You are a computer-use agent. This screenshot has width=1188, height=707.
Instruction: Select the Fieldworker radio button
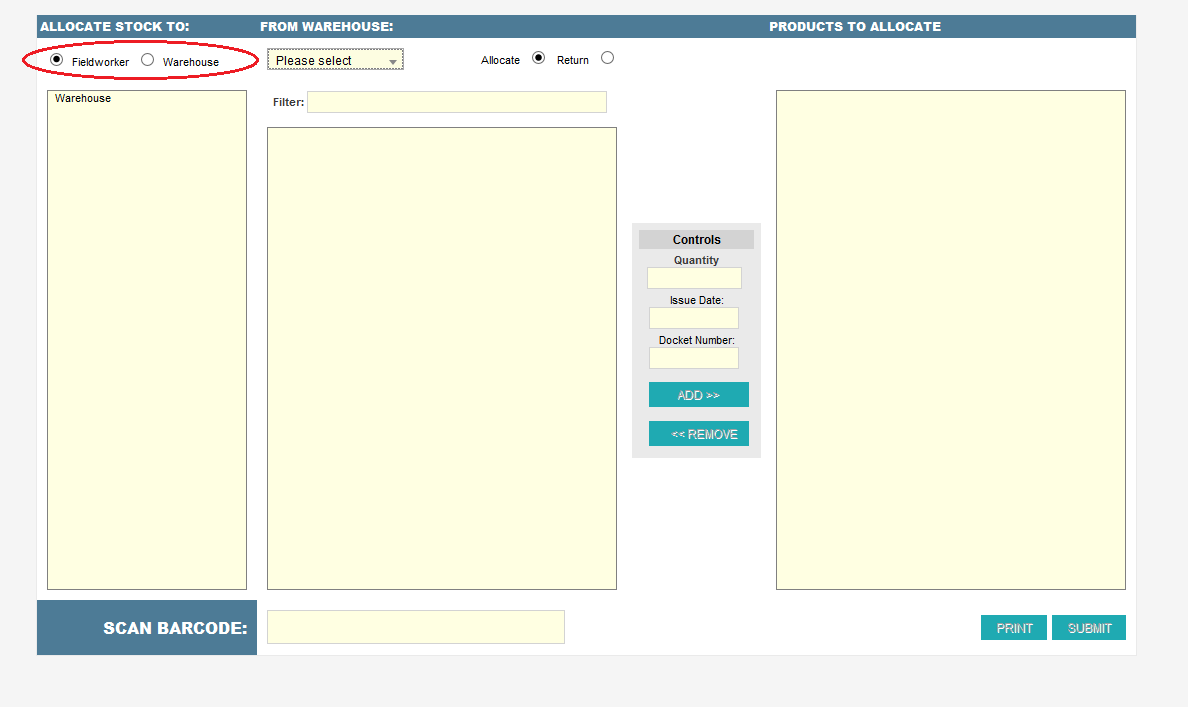tap(56, 60)
